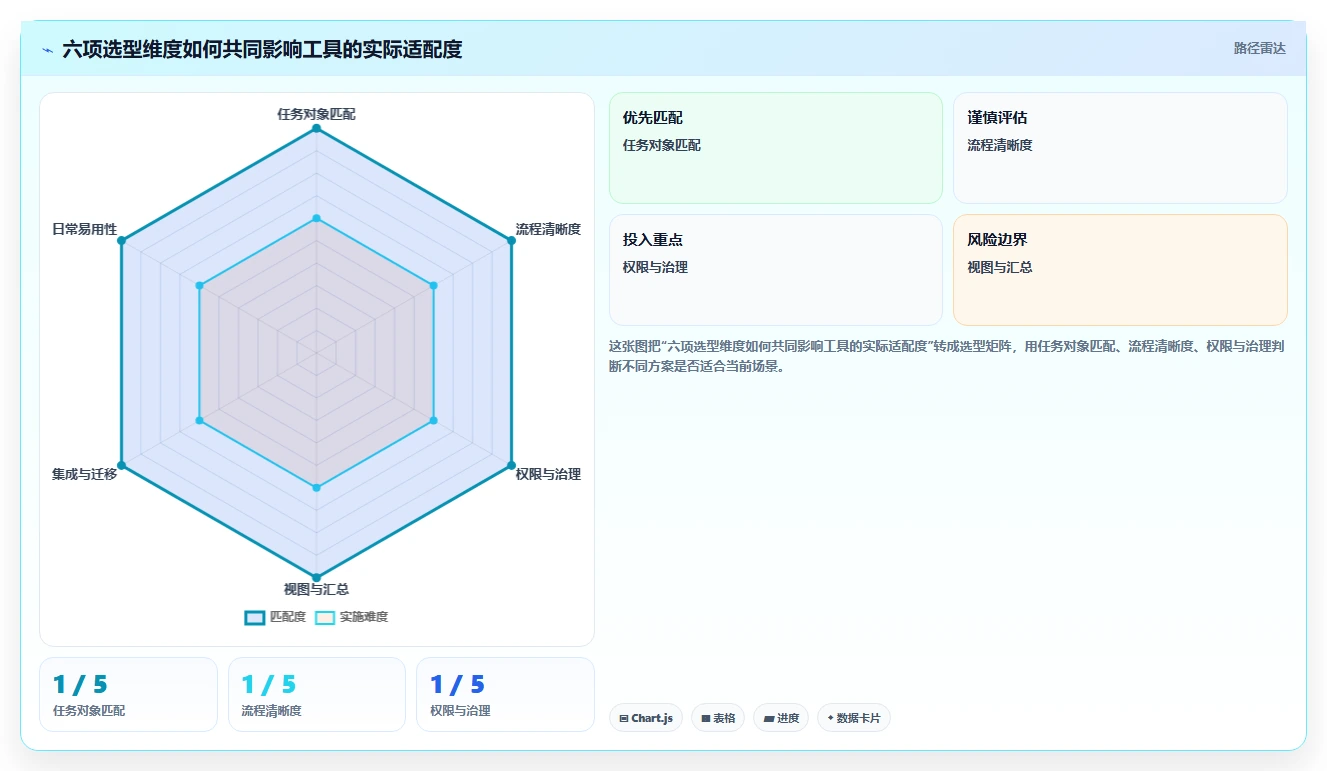Click the description paragraph starting 这张图把
This screenshot has width=1327, height=771.
click(946, 356)
